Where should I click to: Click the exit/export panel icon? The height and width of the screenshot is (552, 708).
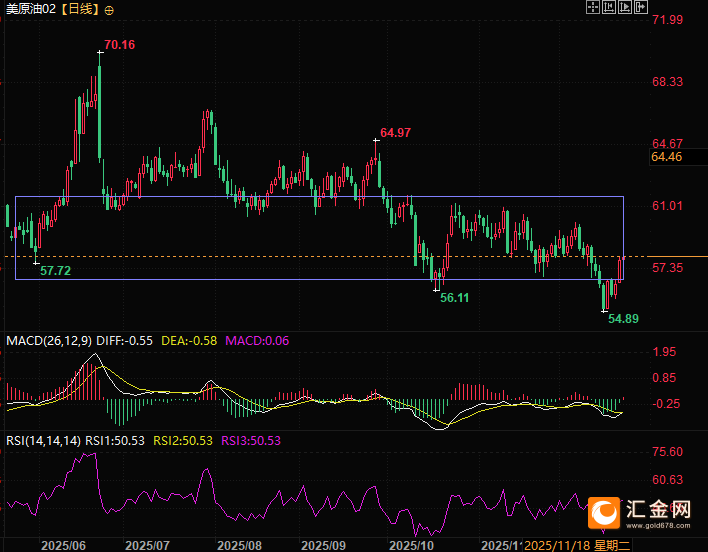pos(642,8)
